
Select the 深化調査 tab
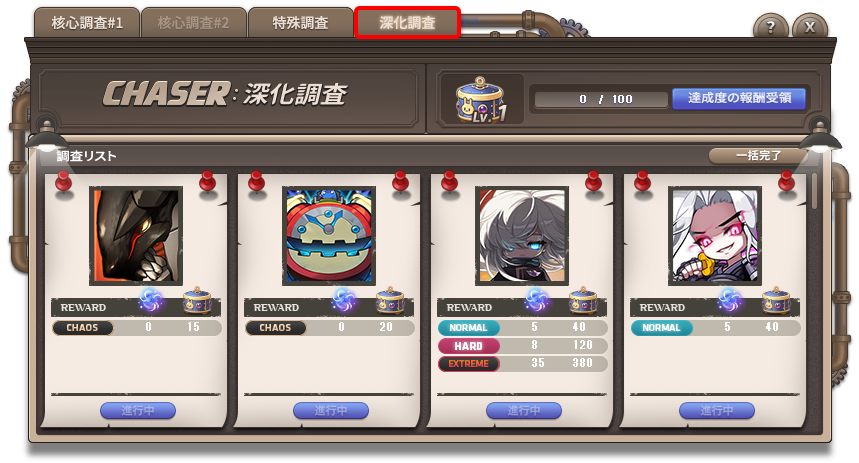pyautogui.click(x=407, y=23)
